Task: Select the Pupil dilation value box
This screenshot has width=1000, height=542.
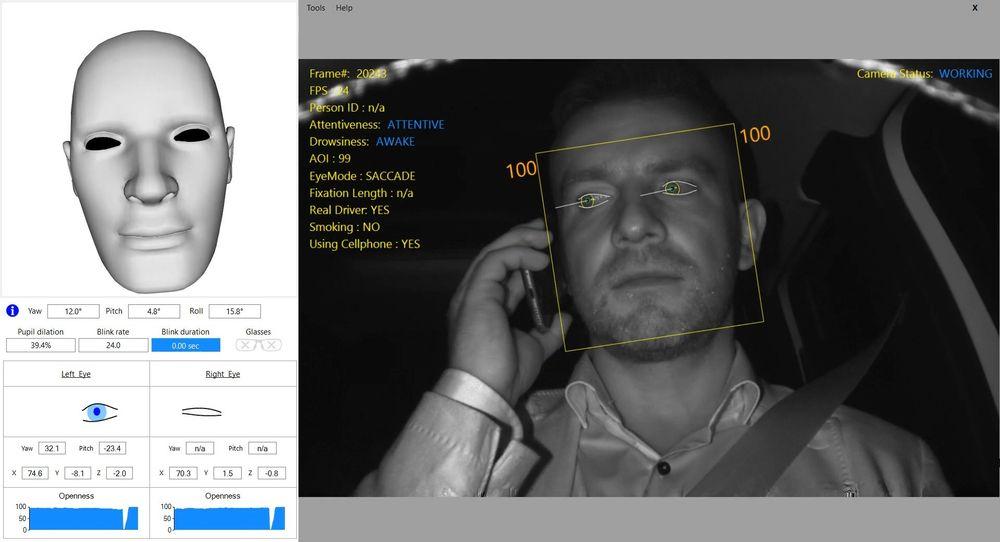Action: 40,345
